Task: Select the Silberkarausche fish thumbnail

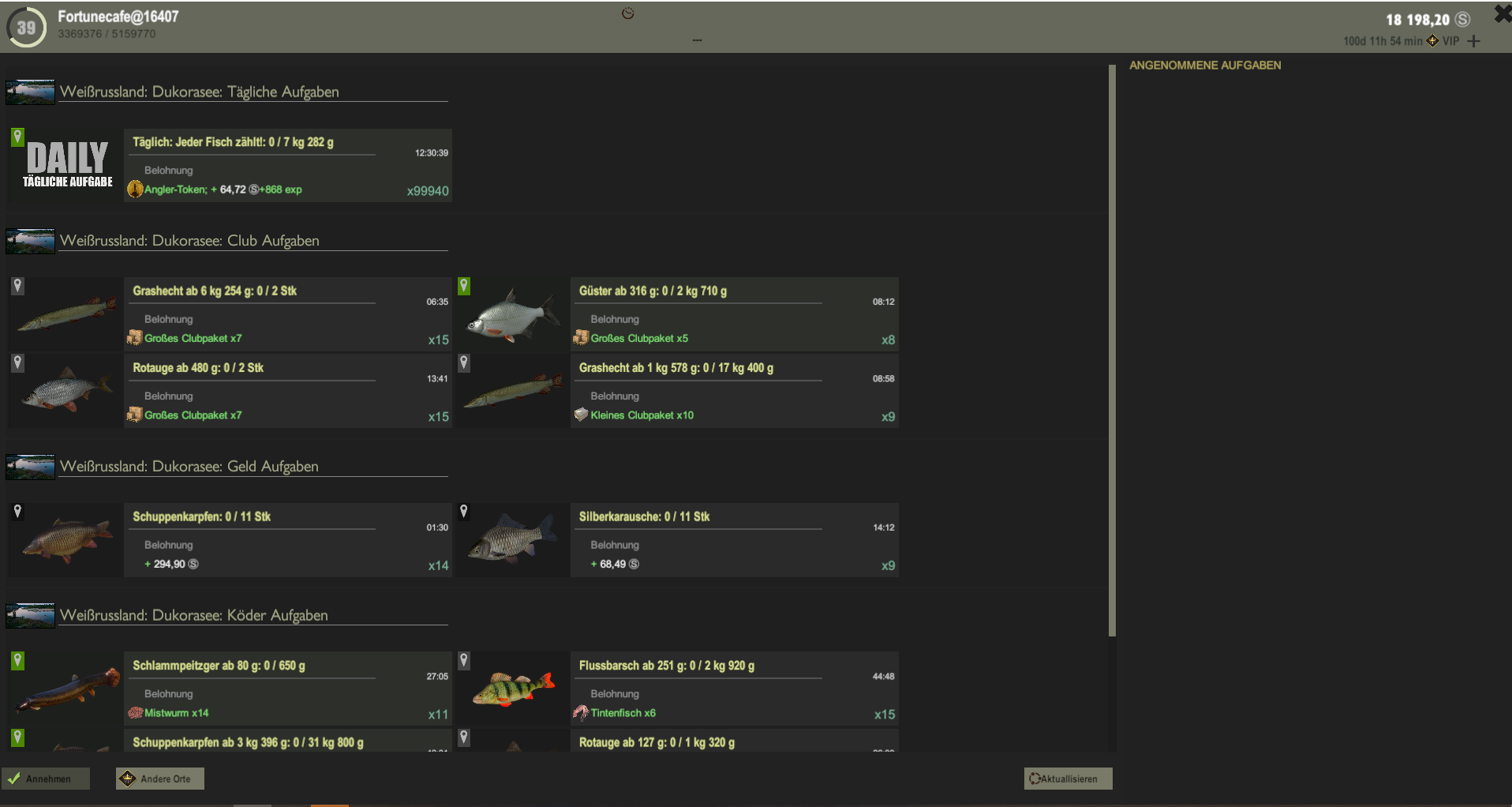Action: tap(512, 539)
